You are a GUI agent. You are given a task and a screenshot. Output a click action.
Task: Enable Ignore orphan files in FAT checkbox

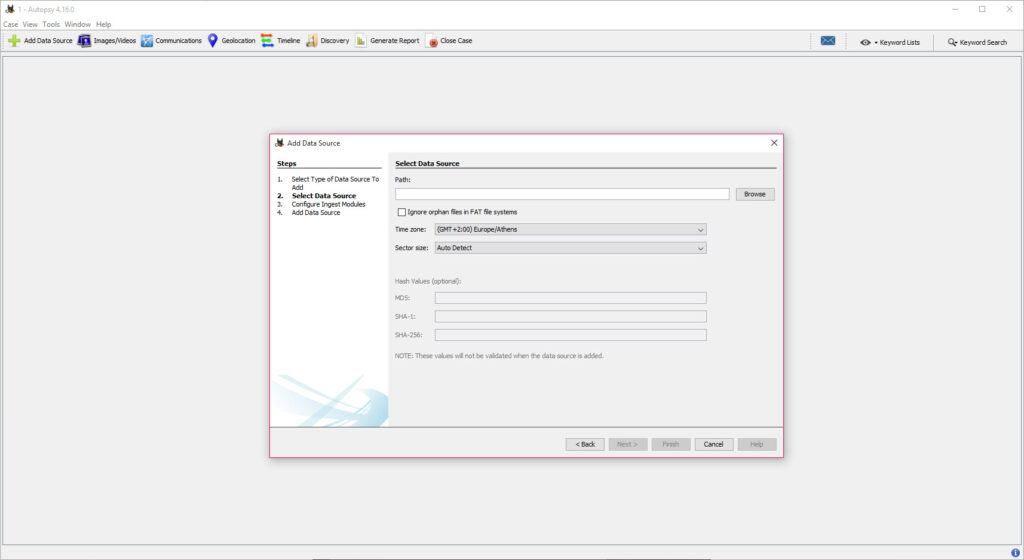(402, 212)
